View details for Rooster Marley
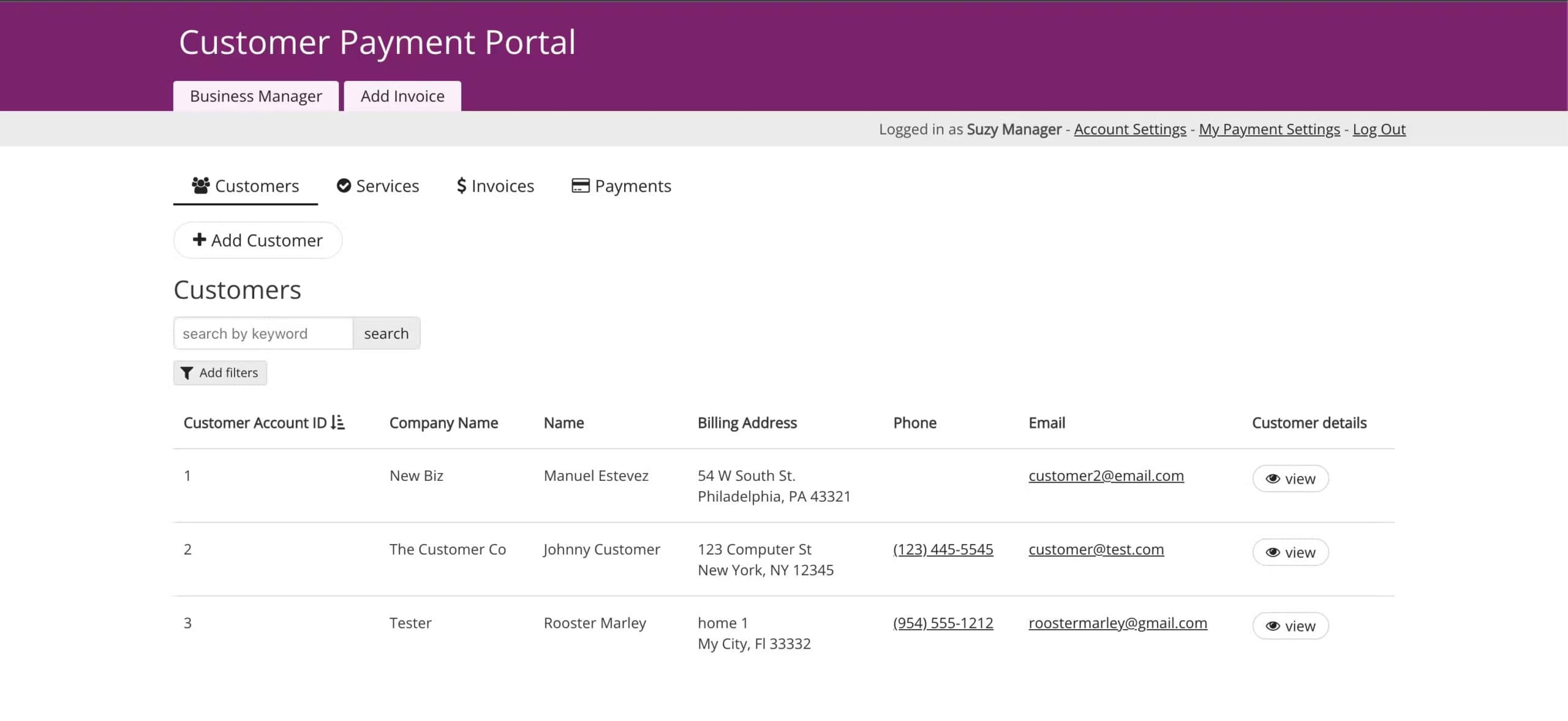 tap(1290, 626)
